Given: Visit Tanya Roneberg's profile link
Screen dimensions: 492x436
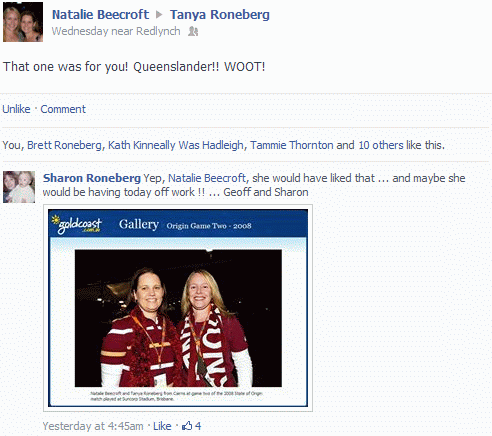Looking at the screenshot, I should (220, 14).
